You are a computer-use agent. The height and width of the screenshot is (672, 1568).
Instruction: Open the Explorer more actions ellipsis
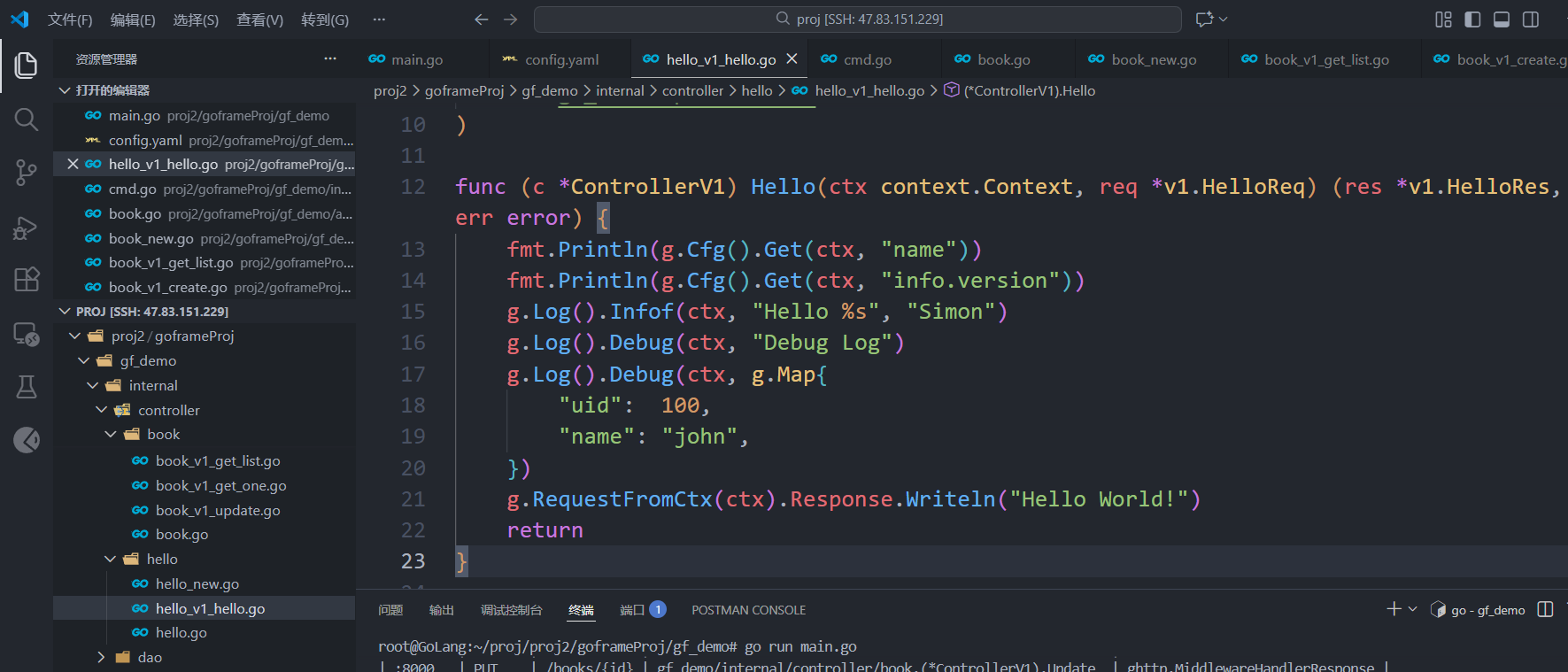[x=330, y=58]
